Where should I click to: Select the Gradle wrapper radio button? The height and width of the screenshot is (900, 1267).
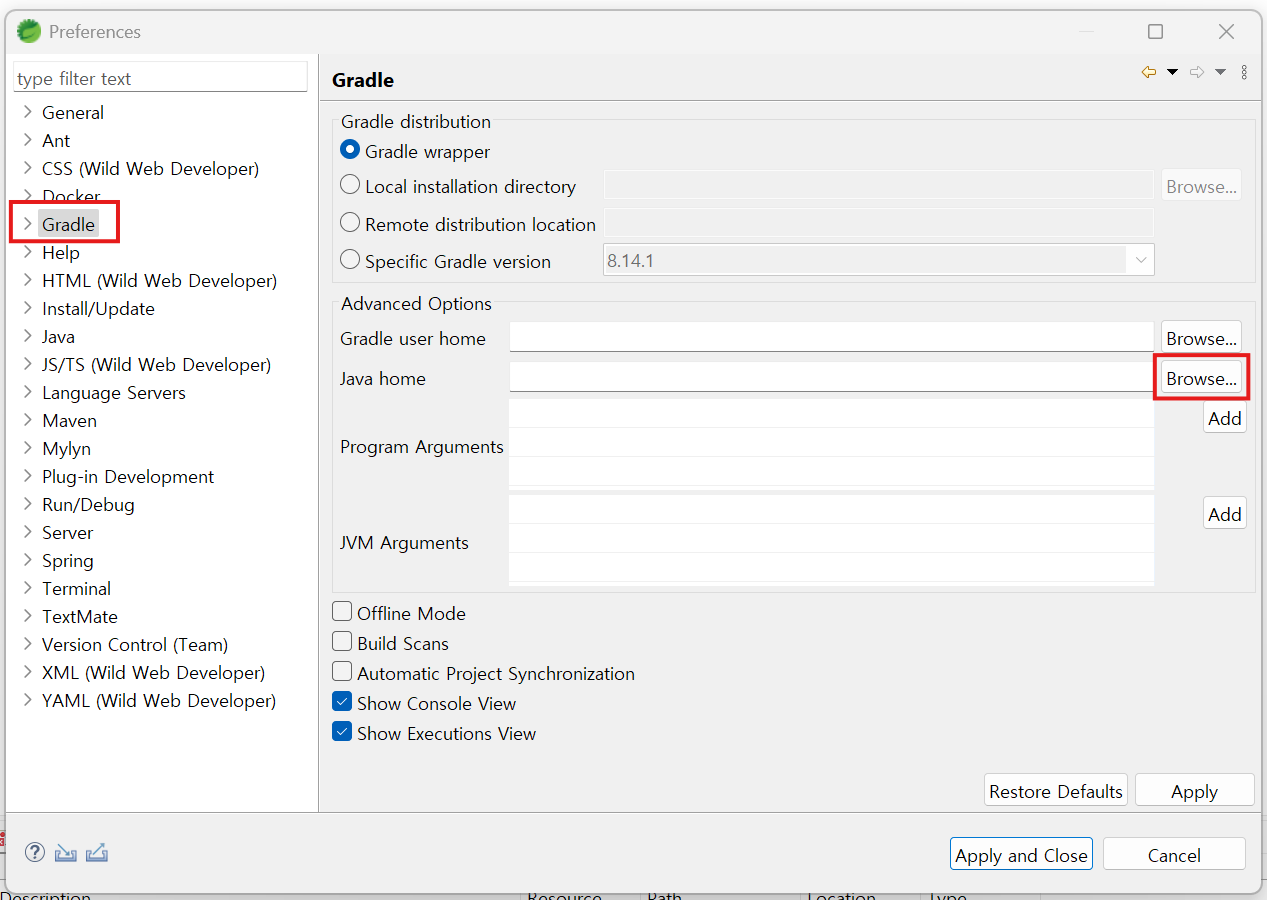point(350,150)
